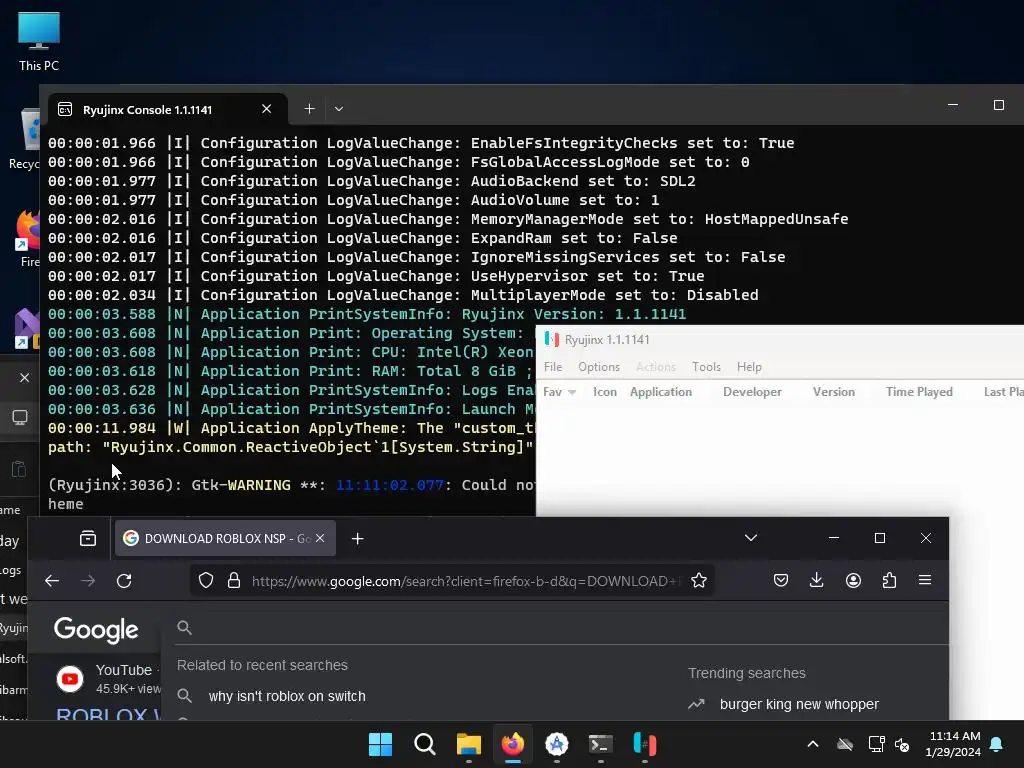Sort by Developer column header

click(752, 392)
